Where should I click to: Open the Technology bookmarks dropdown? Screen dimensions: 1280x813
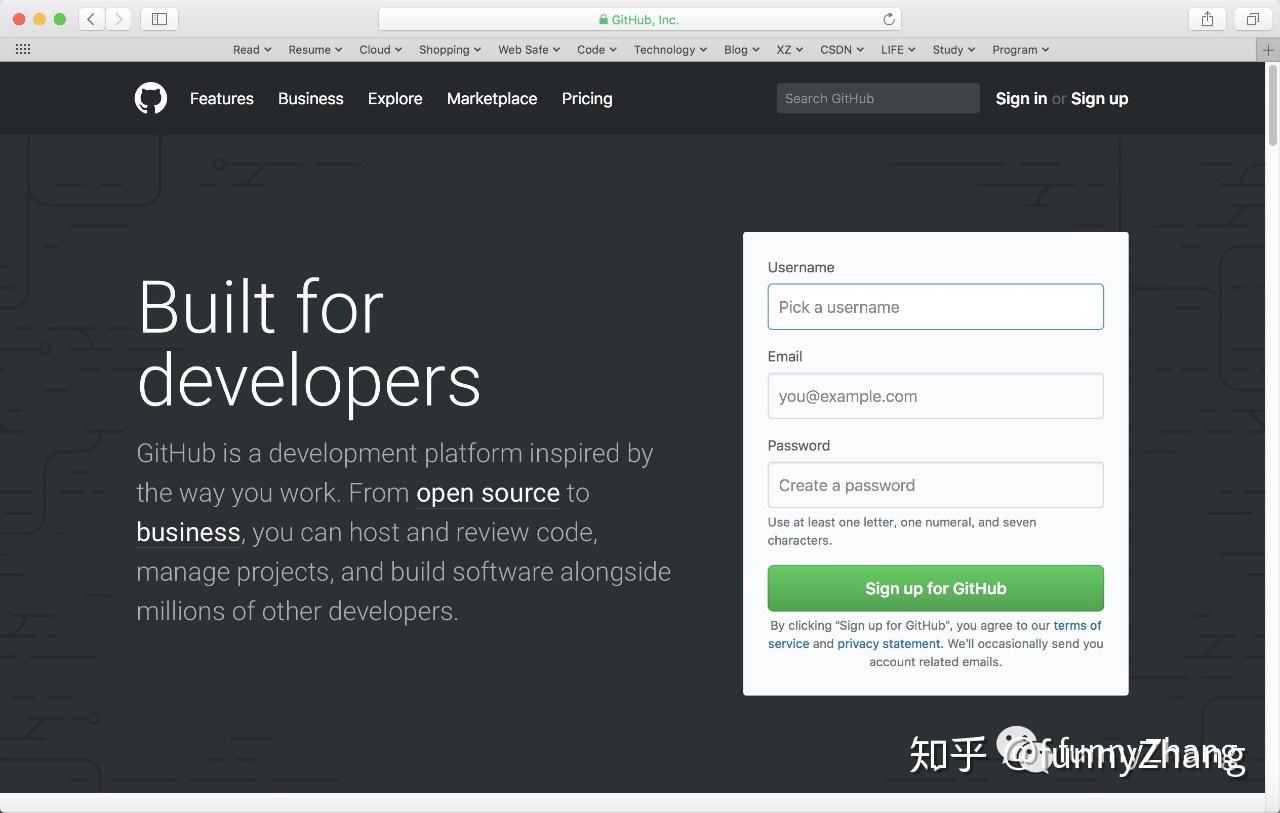[669, 49]
